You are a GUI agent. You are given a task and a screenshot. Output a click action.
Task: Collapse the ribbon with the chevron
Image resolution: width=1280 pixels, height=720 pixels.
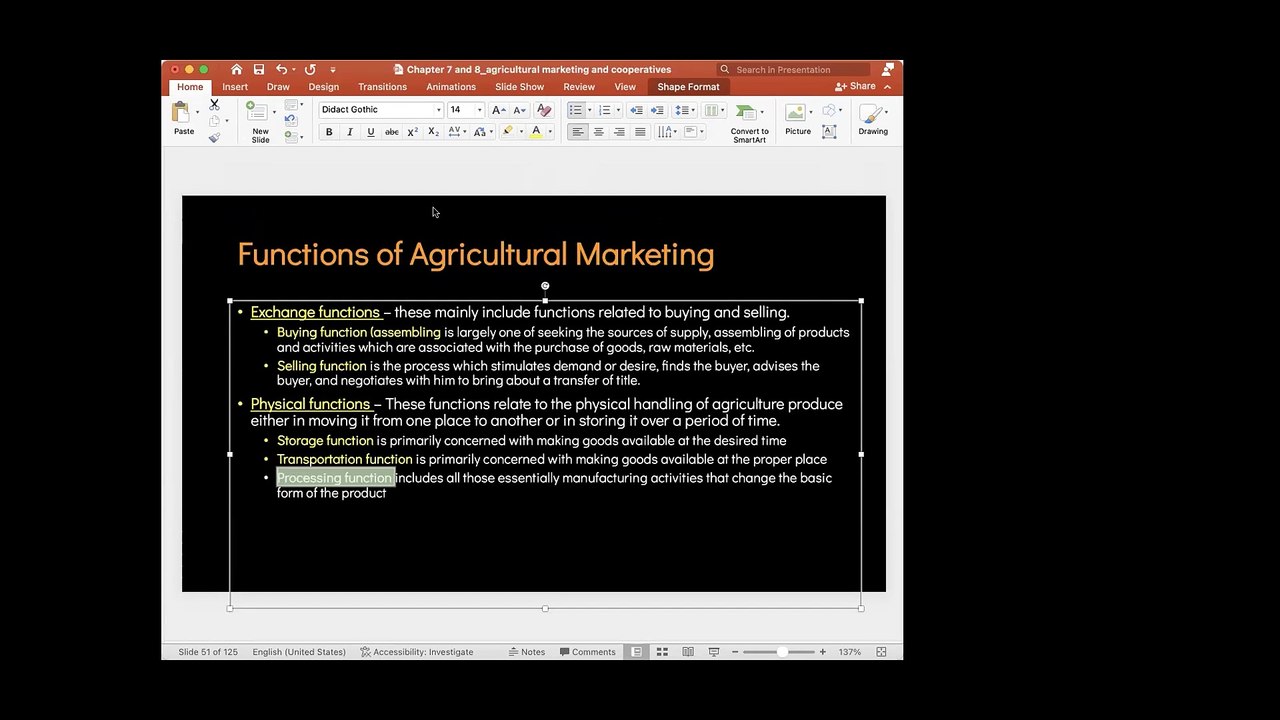(x=888, y=87)
